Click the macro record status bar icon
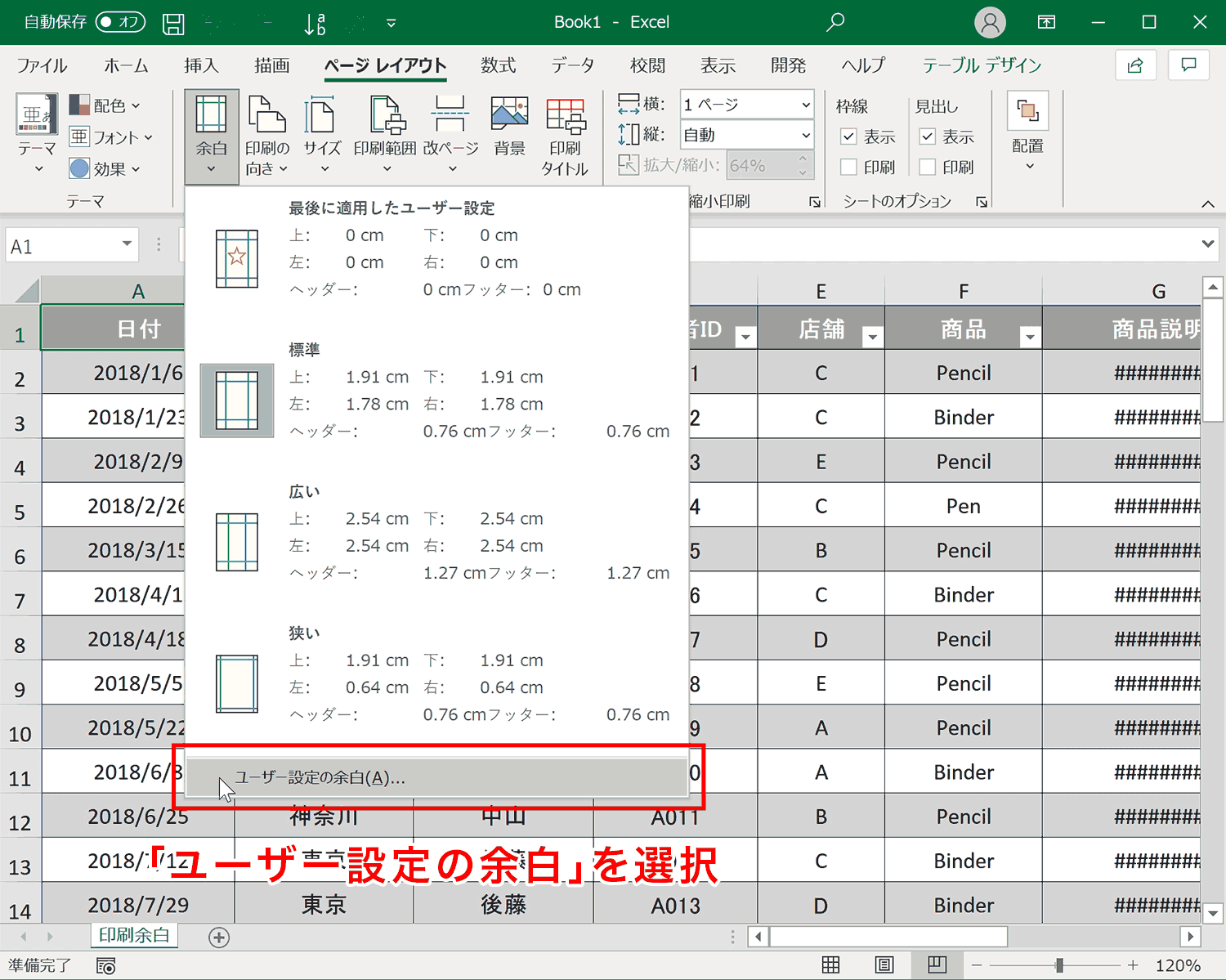The width and height of the screenshot is (1226, 980). 106,966
